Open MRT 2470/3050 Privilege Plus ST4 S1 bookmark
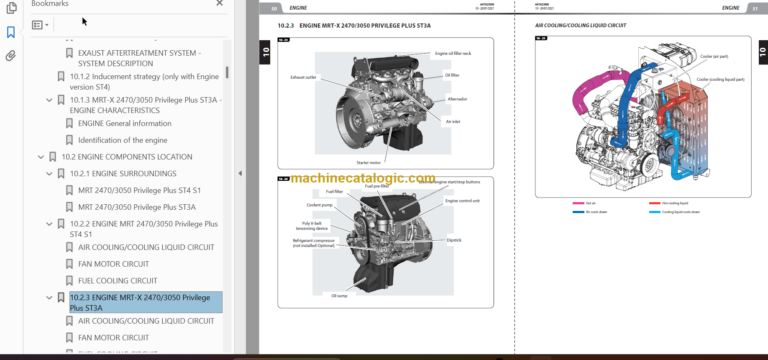Viewport: 768px width, 360px height. (x=140, y=190)
